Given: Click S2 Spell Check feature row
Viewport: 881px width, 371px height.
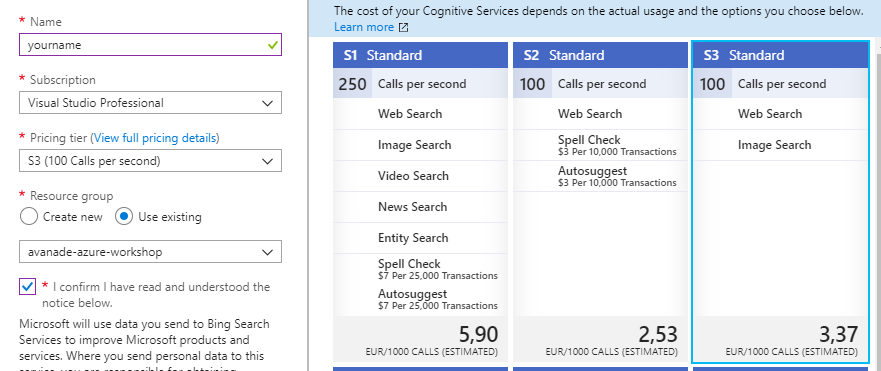Looking at the screenshot, I should 600,145.
